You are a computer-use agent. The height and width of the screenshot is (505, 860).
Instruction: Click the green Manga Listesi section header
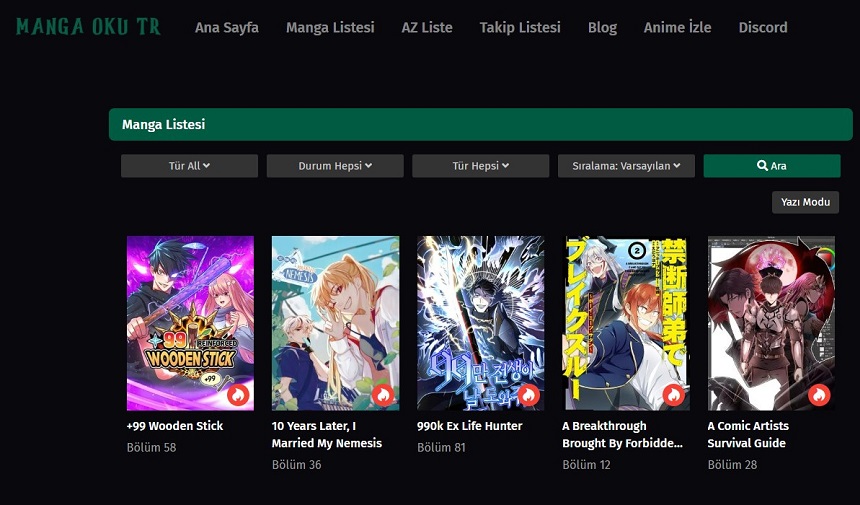point(480,124)
